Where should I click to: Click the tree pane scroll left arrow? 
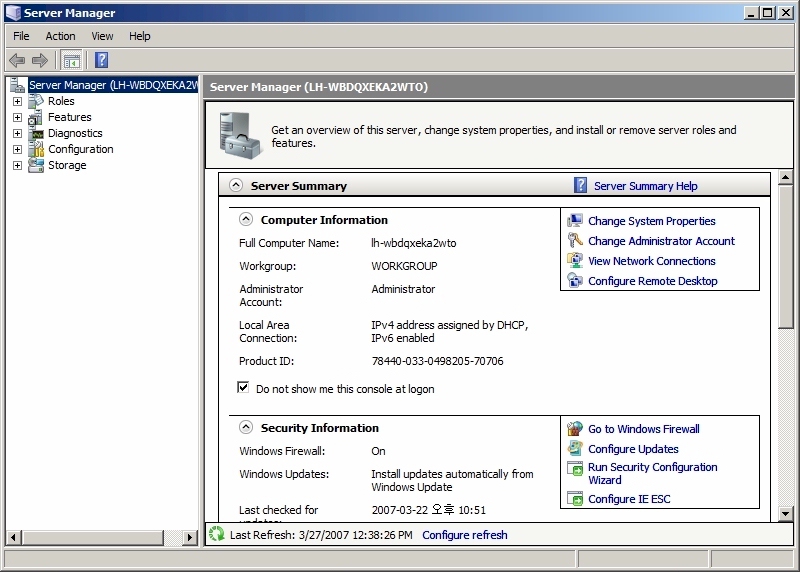point(13,537)
